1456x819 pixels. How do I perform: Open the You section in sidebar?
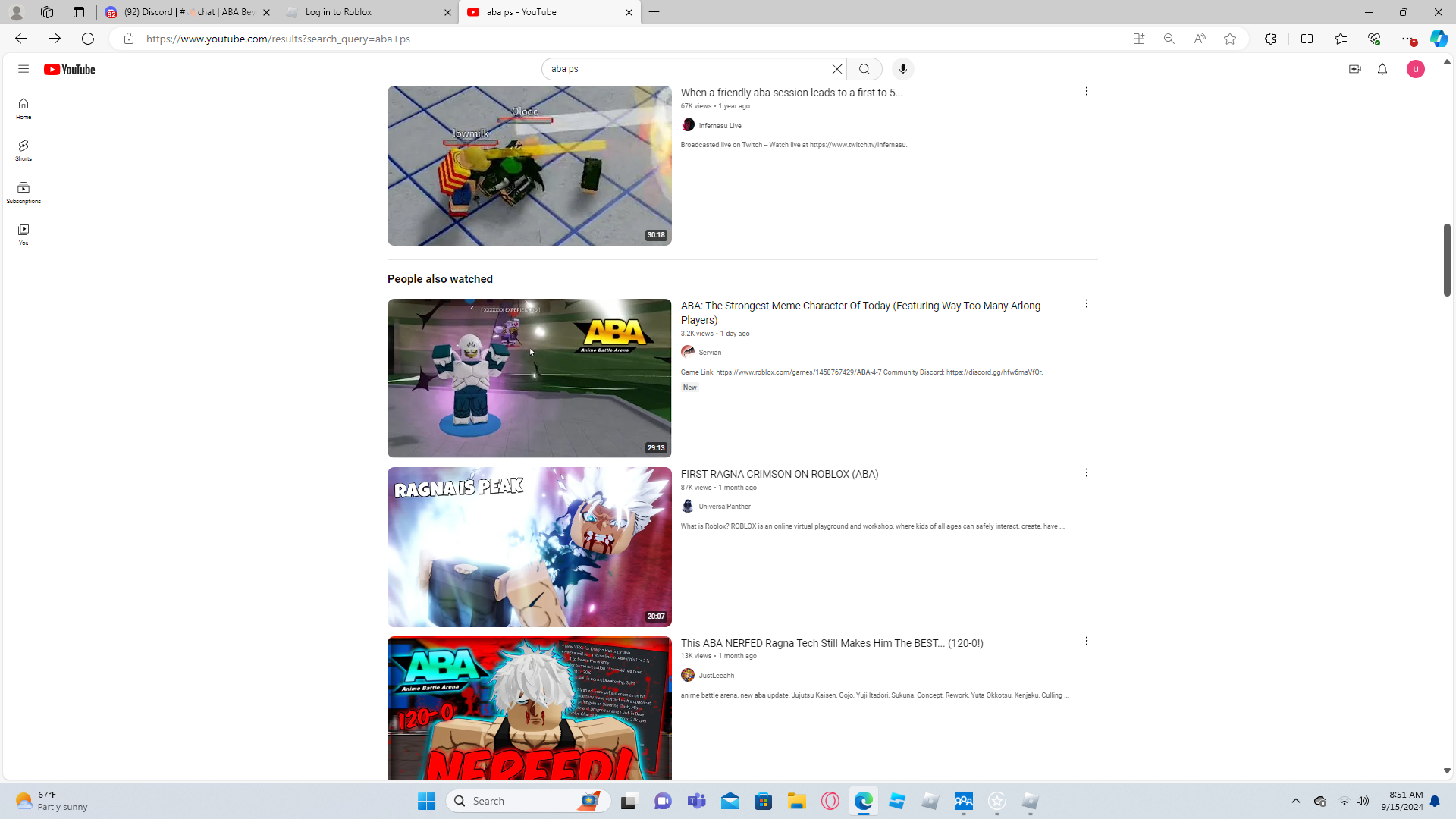tap(24, 234)
